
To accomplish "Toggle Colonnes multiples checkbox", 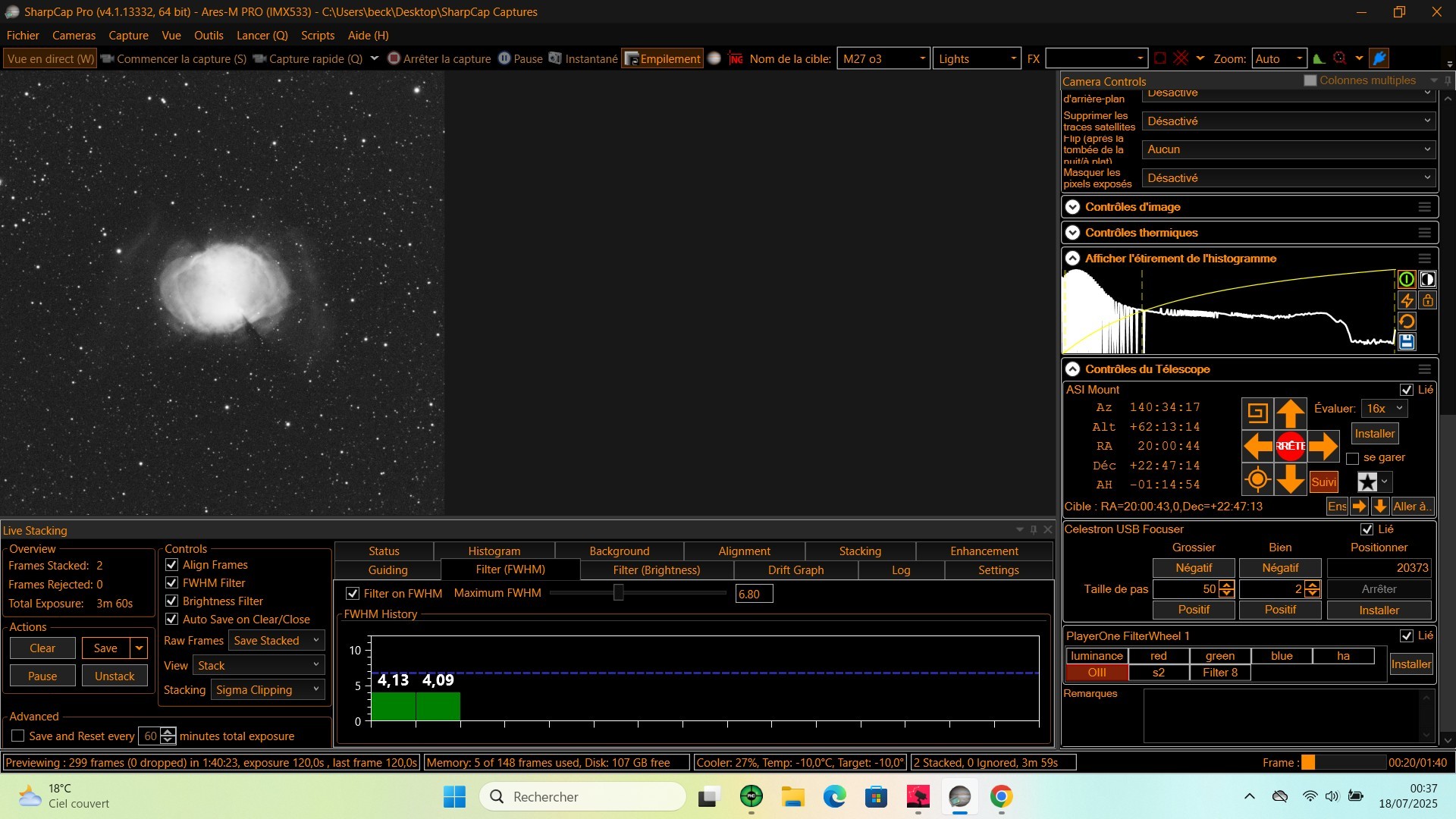I will (1310, 80).
